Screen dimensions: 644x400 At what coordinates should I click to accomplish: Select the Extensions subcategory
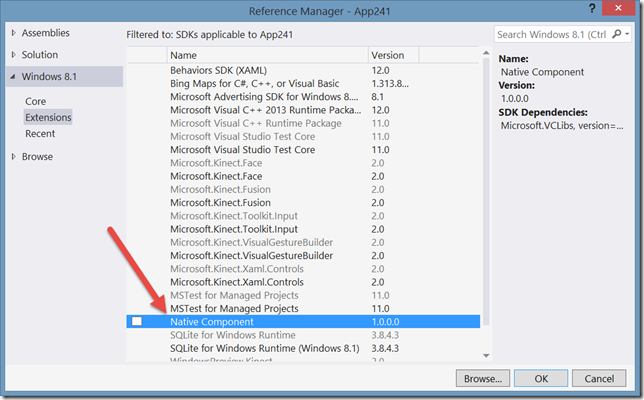point(48,117)
